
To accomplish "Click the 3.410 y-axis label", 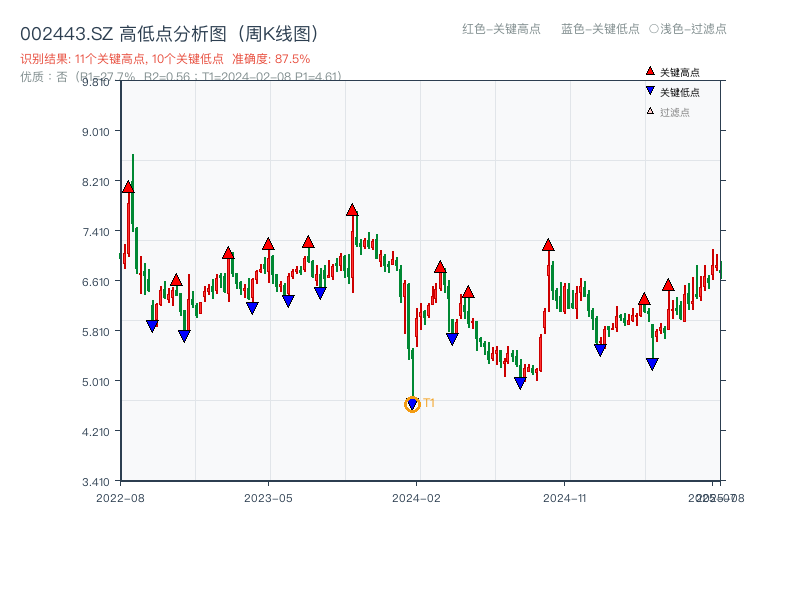I will click(x=96, y=482).
